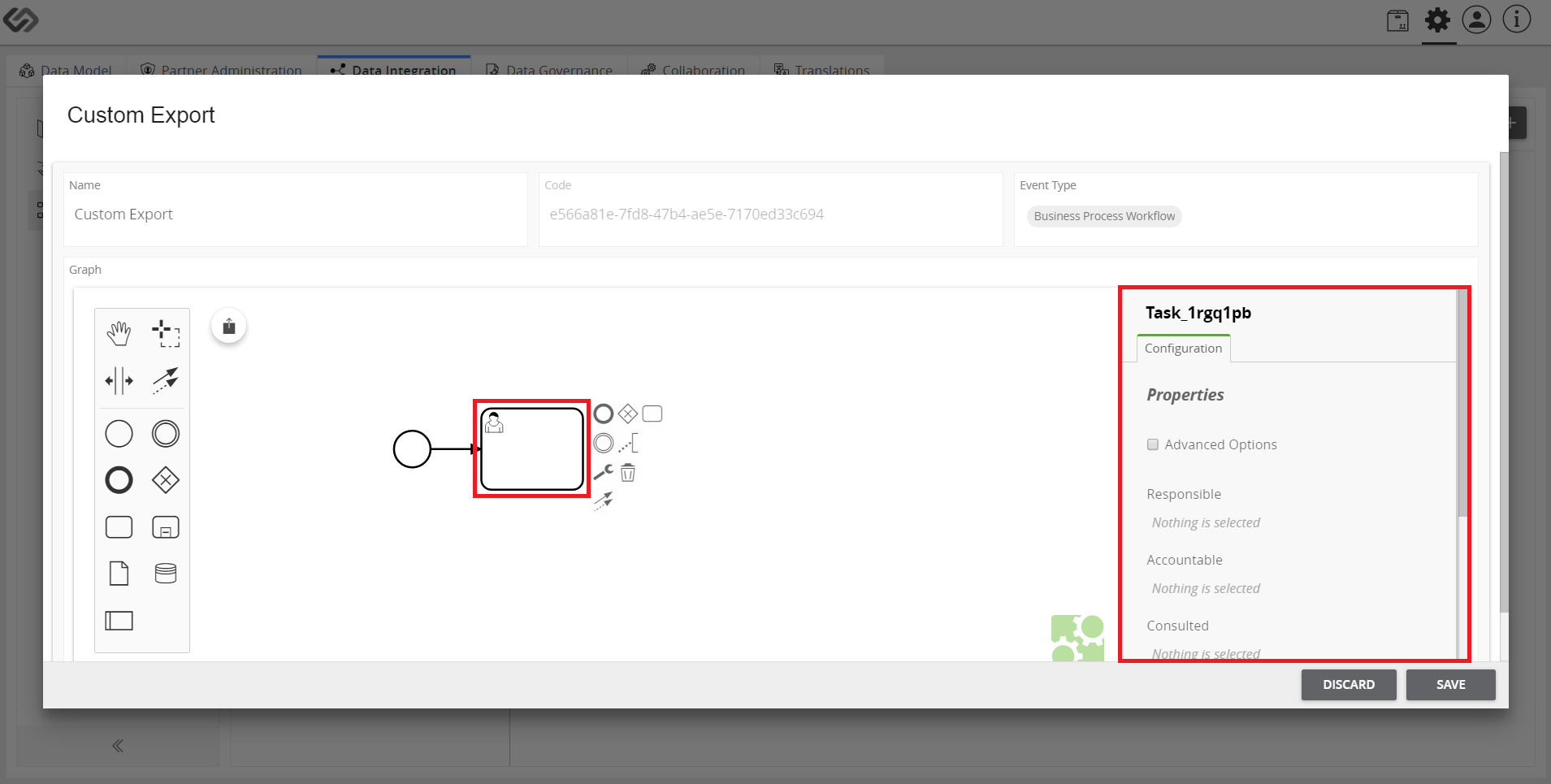Create an expanded subprocess from palette

pos(166,527)
